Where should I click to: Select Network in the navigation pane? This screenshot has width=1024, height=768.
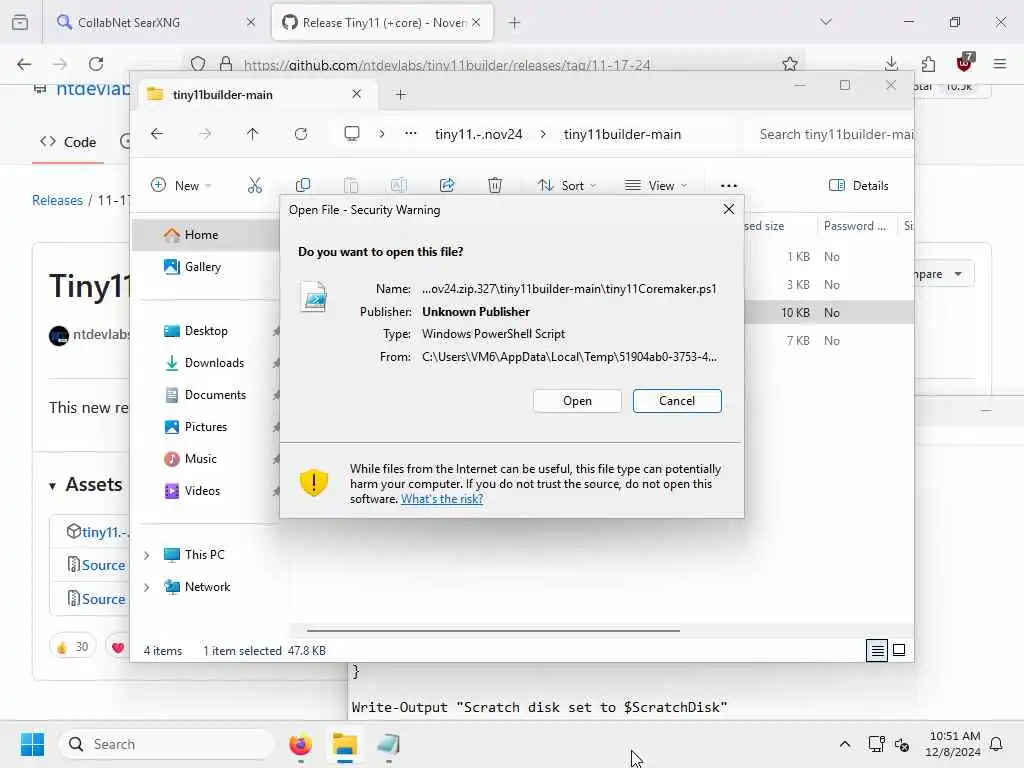pos(207,586)
